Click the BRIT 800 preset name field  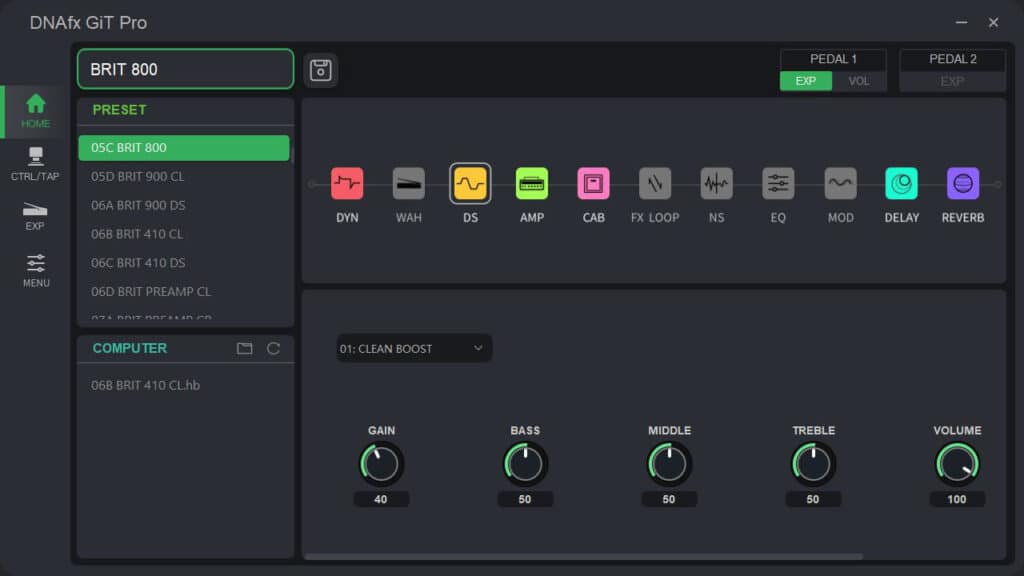pyautogui.click(x=185, y=69)
